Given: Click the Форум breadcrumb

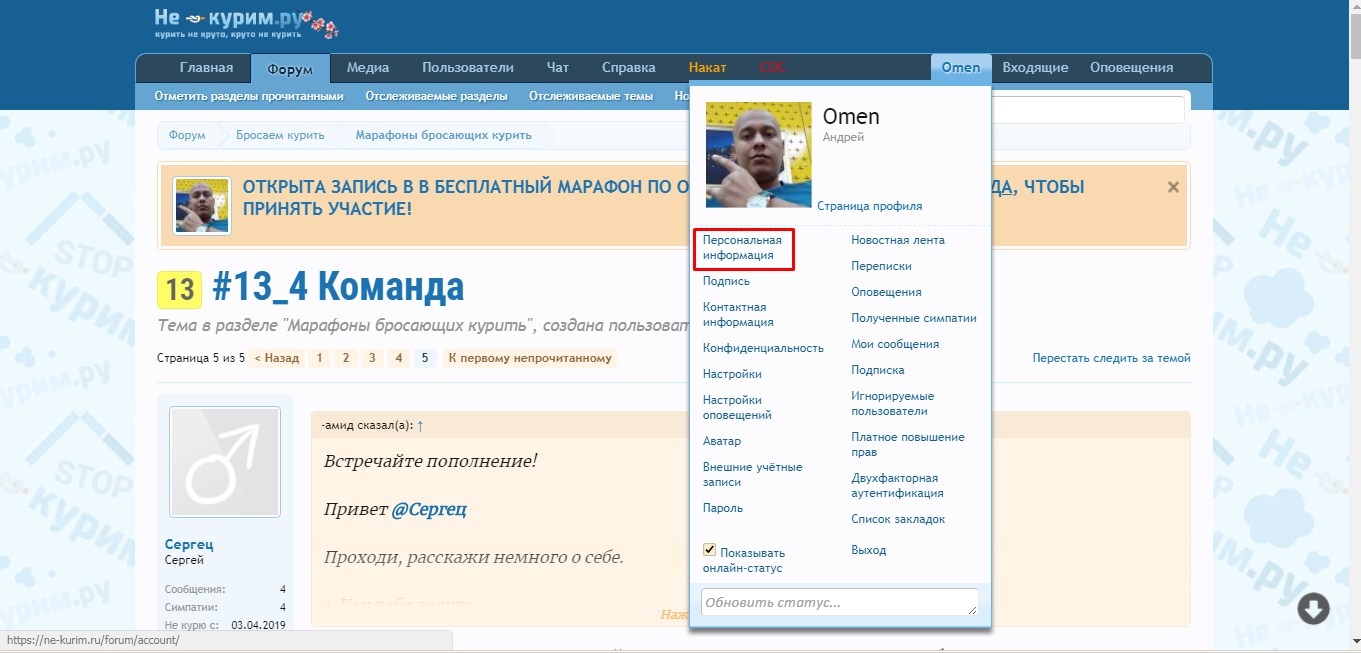Looking at the screenshot, I should [x=187, y=135].
